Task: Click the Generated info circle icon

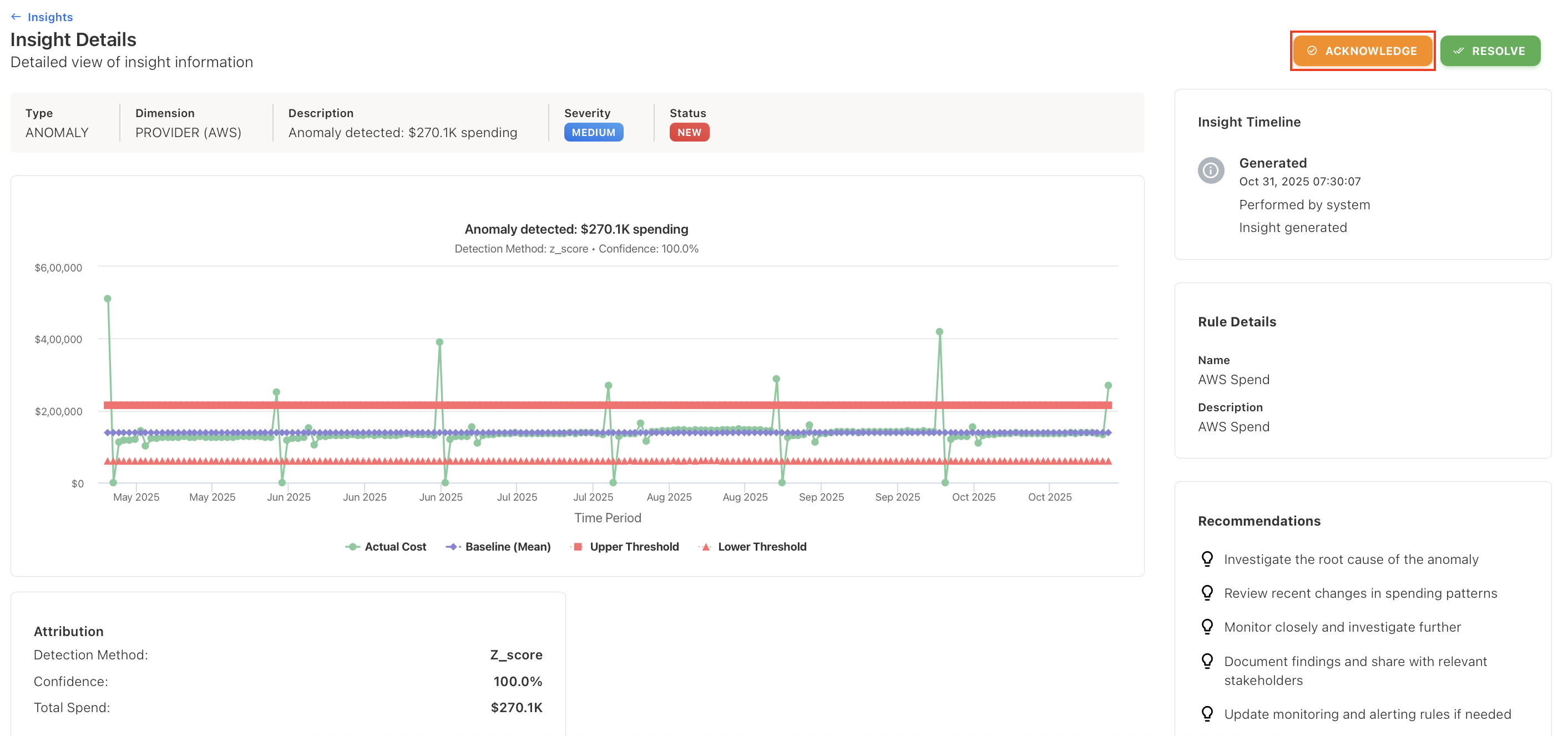Action: pyautogui.click(x=1210, y=170)
